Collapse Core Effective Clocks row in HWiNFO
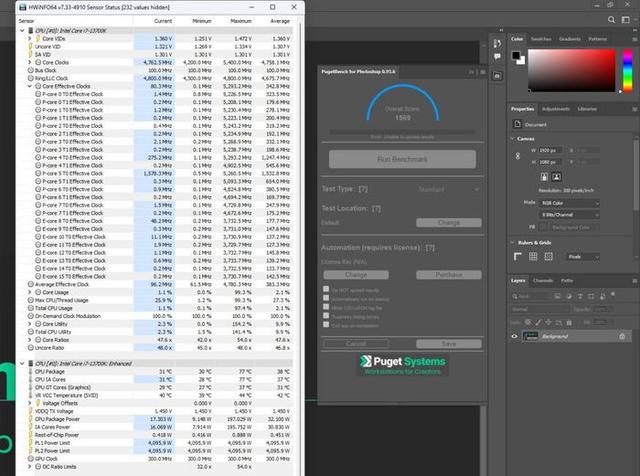Image resolution: width=640 pixels, height=476 pixels. pyautogui.click(x=29, y=86)
